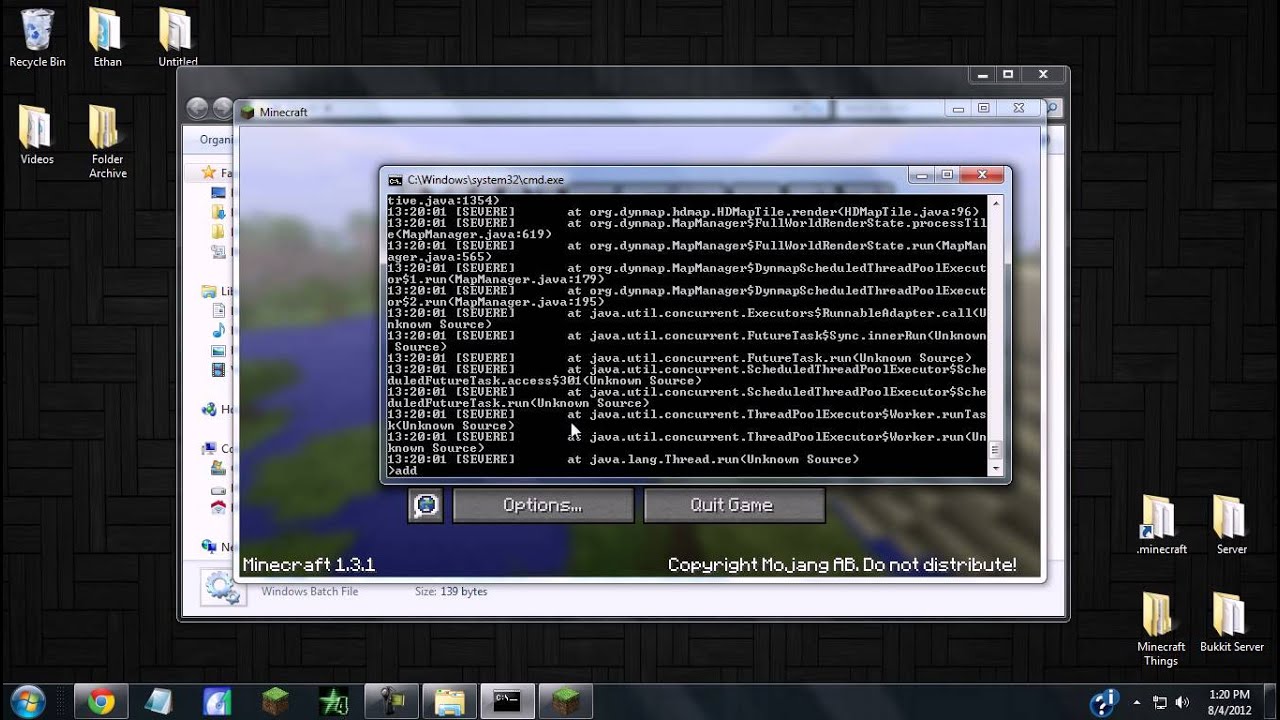Open the Minecraft language globe button
This screenshot has height=720, width=1280.
[x=425, y=505]
